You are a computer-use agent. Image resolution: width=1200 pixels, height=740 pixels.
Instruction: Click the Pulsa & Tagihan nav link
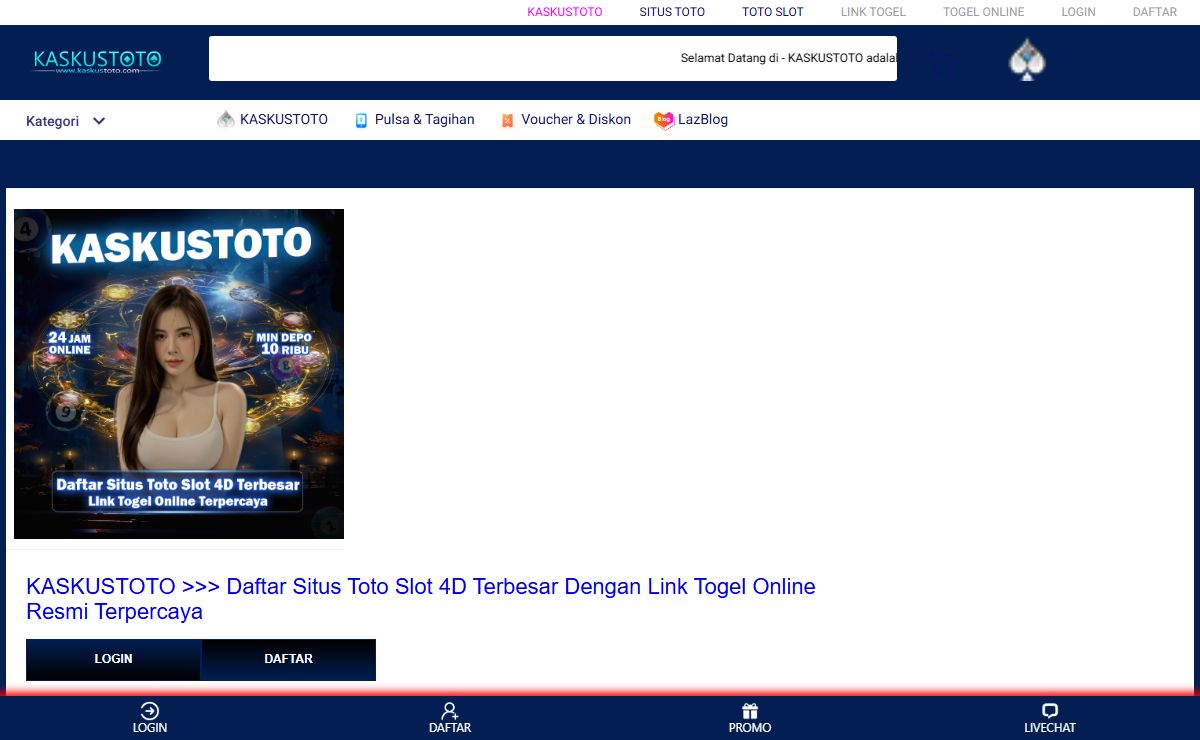(x=425, y=119)
